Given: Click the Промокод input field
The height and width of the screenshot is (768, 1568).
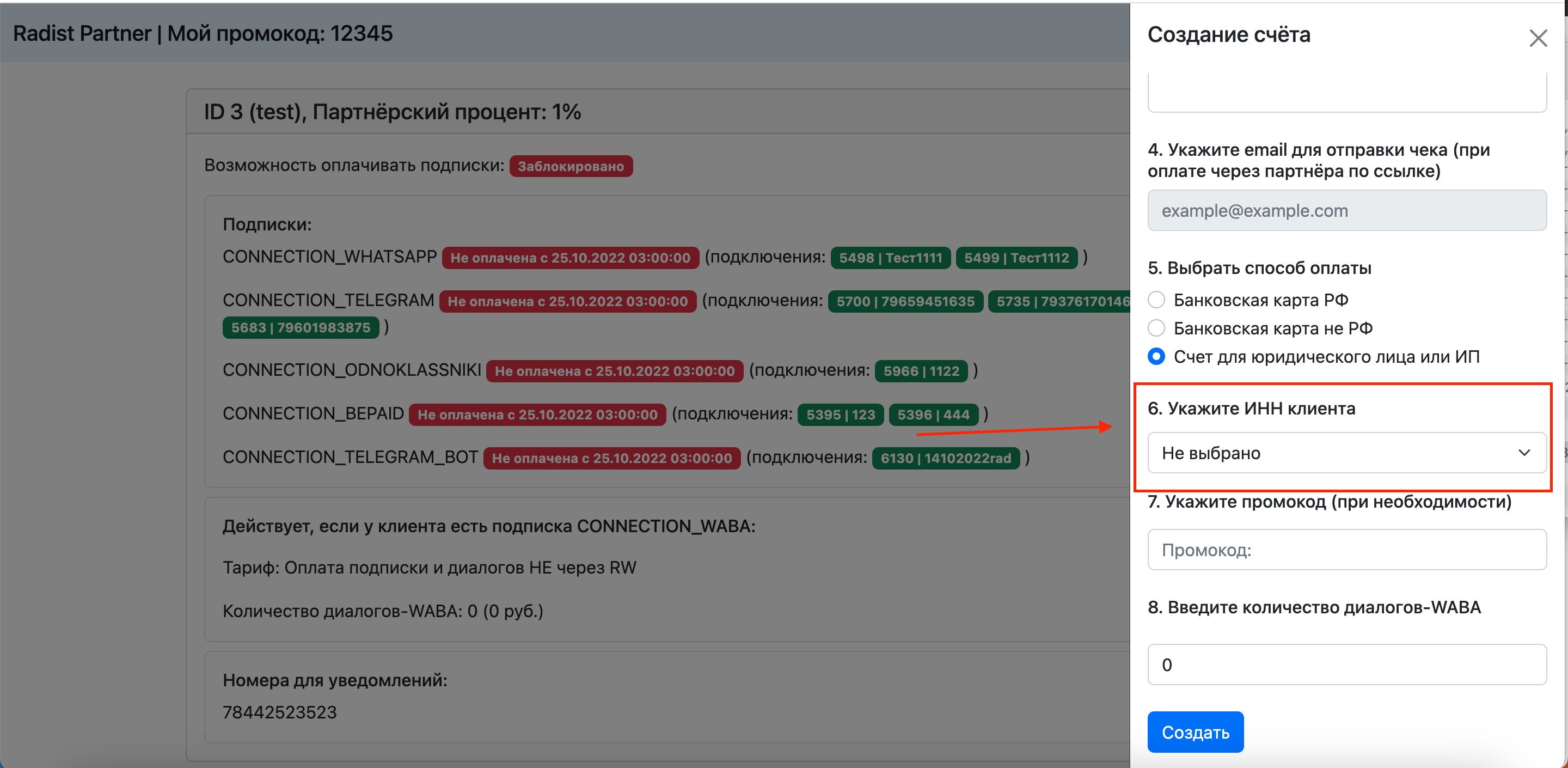Looking at the screenshot, I should click(x=1346, y=550).
